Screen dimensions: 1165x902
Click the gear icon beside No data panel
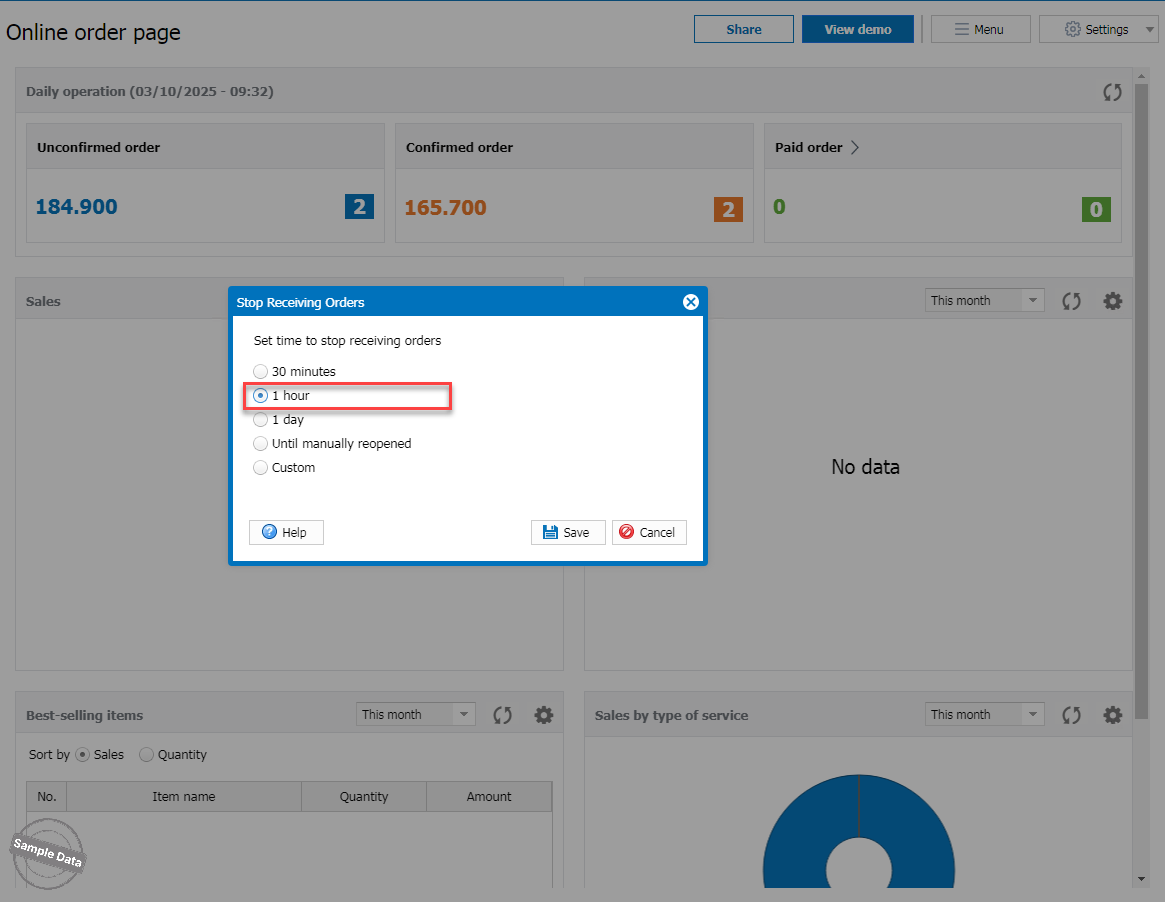click(1112, 301)
